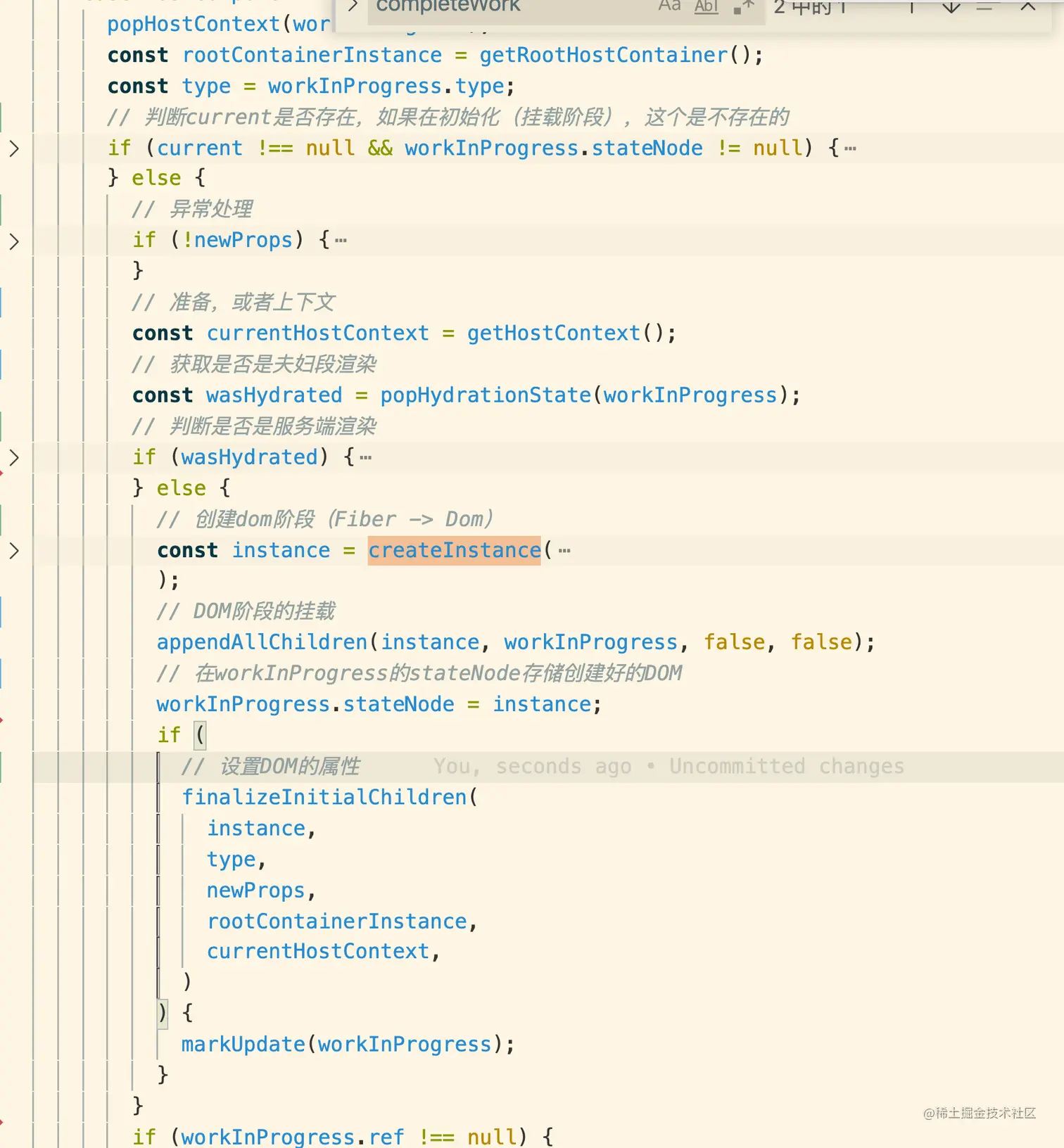This screenshot has height=1148, width=1064.
Task: Unfold the current !== null if block
Action: pos(14,148)
